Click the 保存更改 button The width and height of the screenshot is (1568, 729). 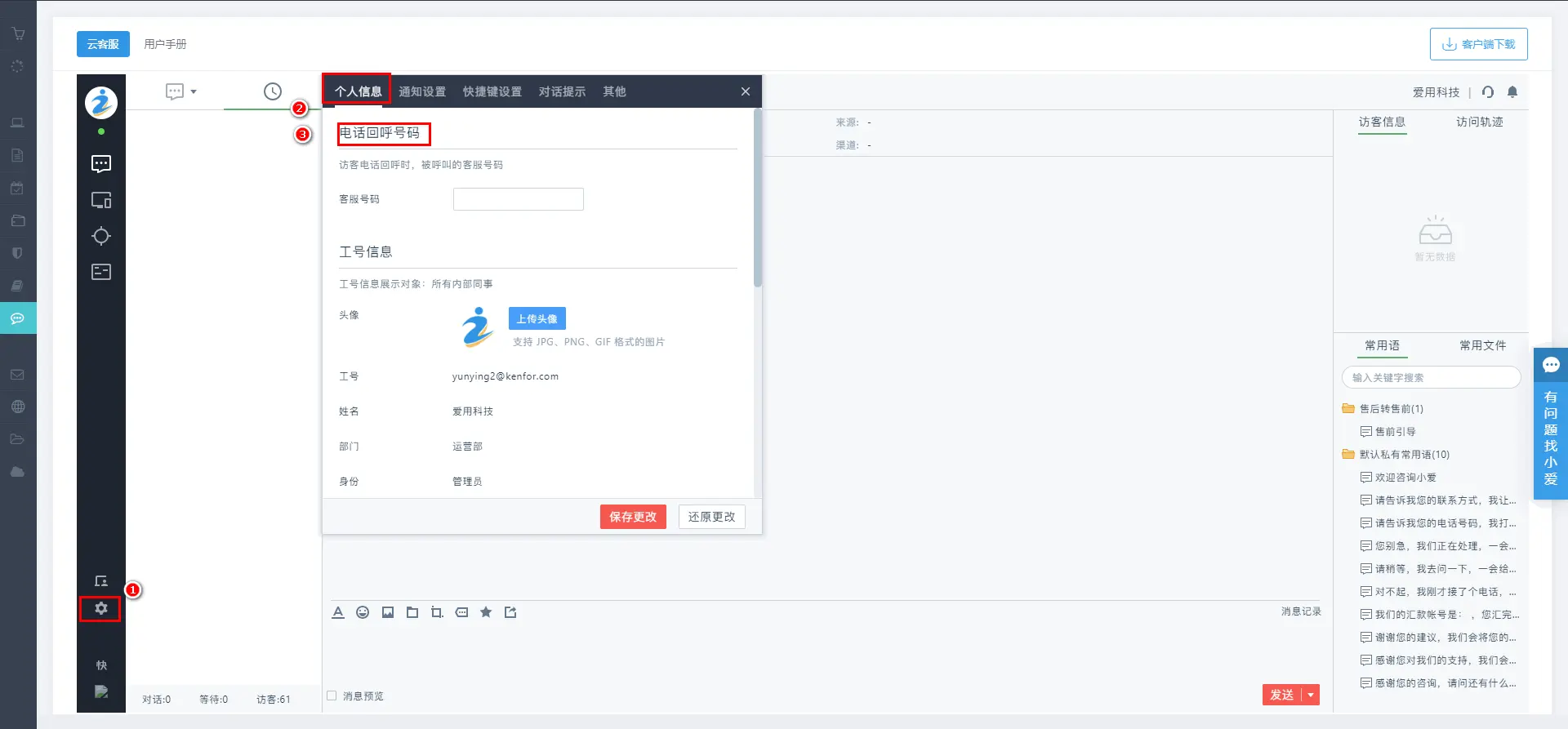pyautogui.click(x=633, y=517)
